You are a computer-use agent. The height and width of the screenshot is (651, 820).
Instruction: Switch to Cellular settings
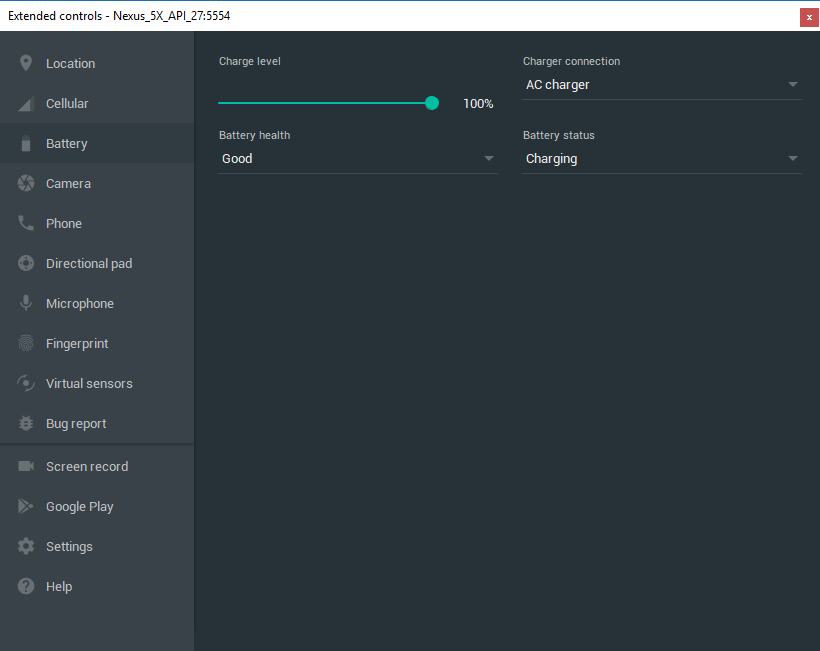97,104
